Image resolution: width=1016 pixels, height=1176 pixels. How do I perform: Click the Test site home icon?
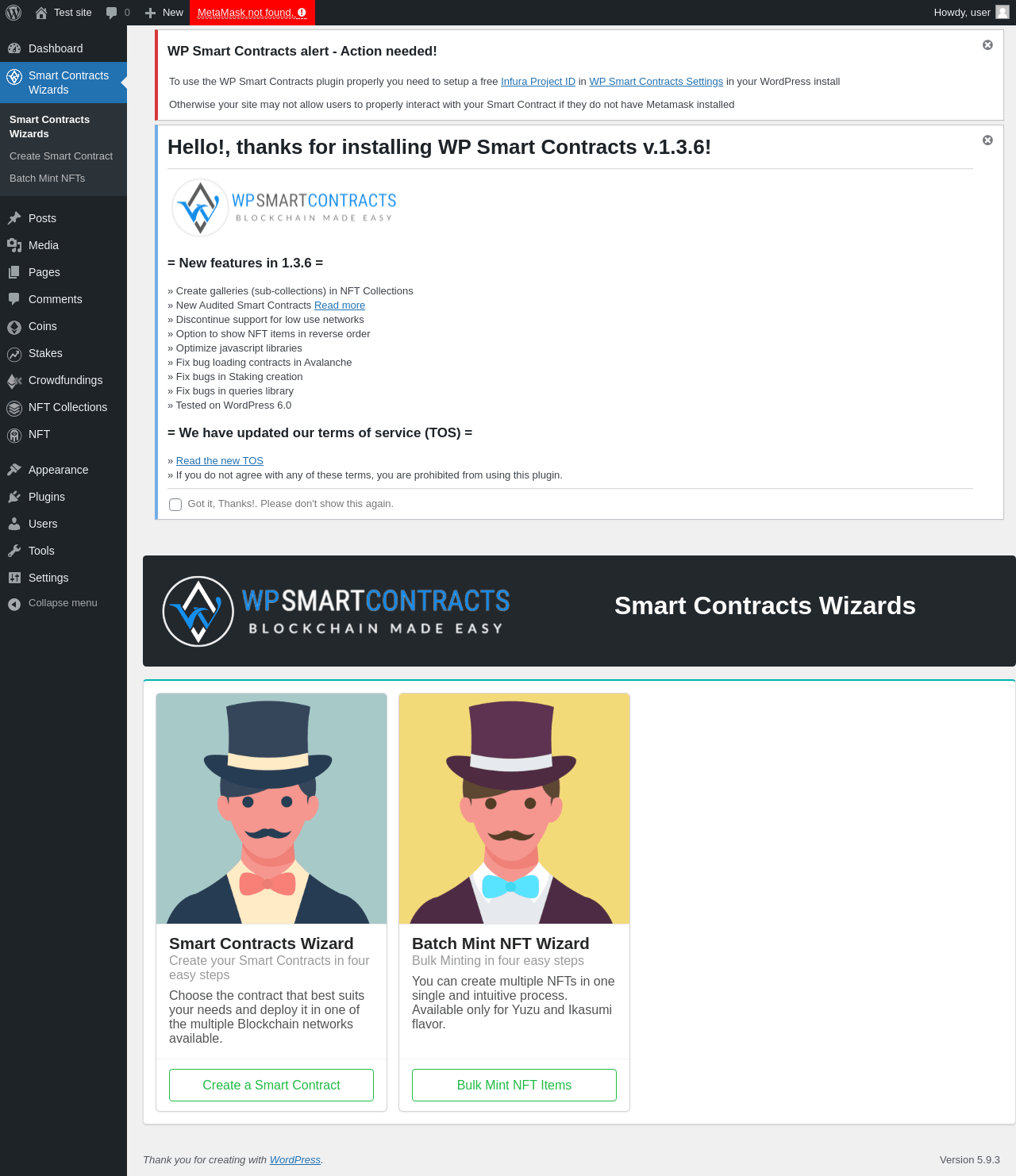click(x=41, y=13)
